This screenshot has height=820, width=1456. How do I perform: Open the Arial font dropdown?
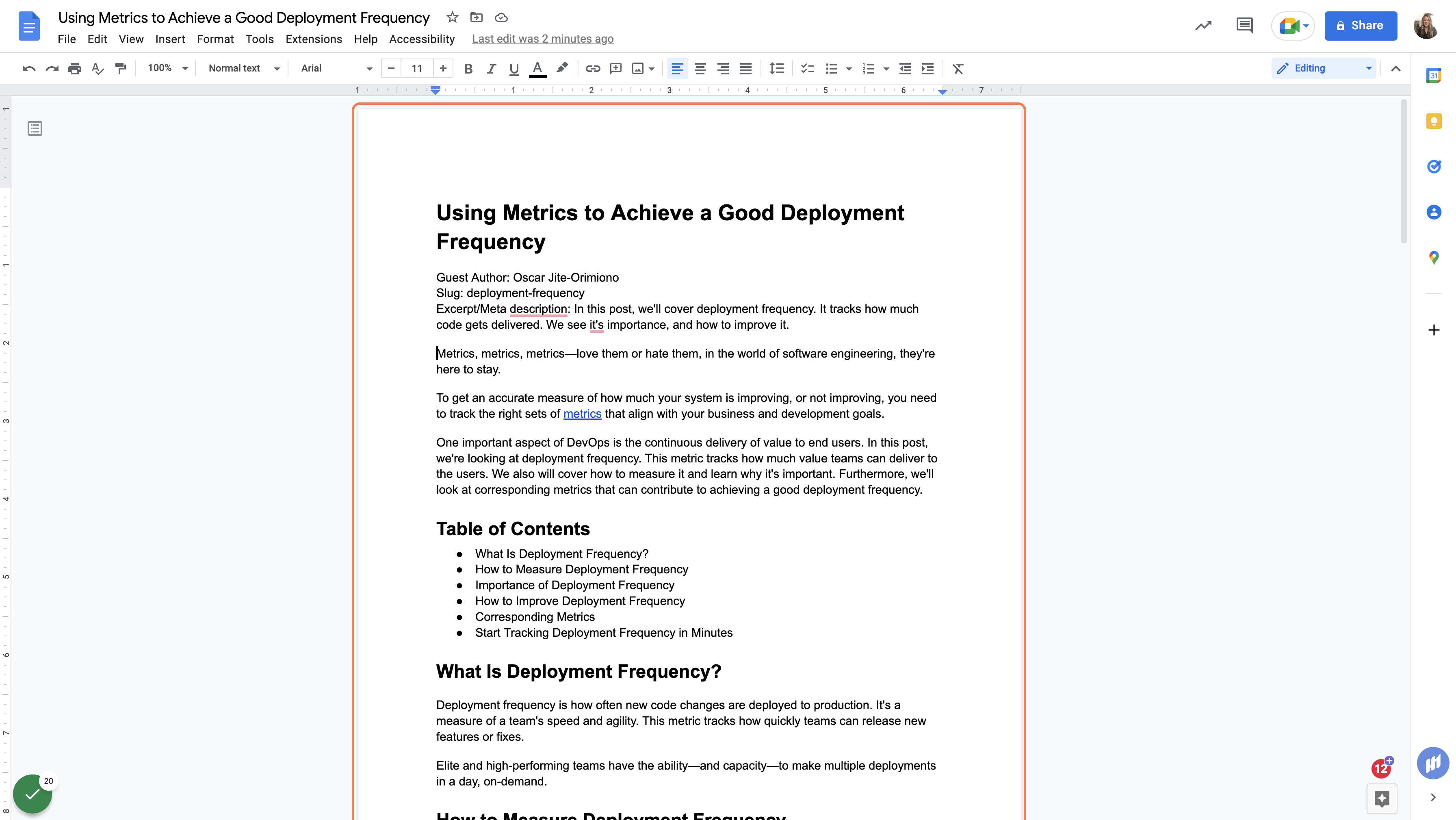336,68
